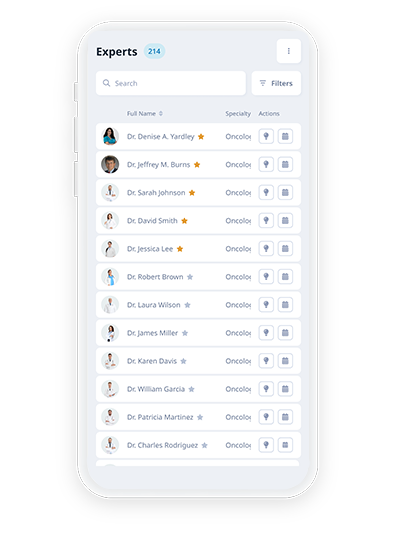Screen dimensions: 400x540
Task: Open calendar icon for Dr. Jeffrey M. Burns
Action: click(x=285, y=165)
